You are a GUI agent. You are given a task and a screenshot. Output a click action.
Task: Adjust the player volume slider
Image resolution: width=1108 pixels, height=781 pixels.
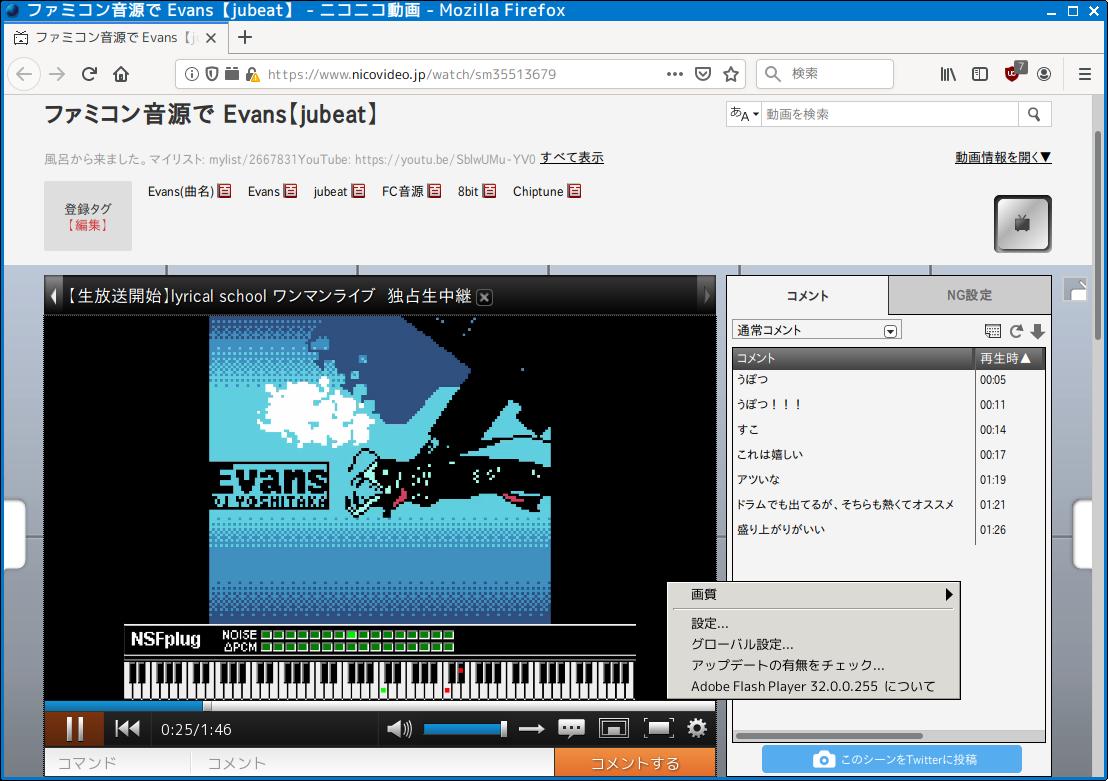[x=465, y=729]
